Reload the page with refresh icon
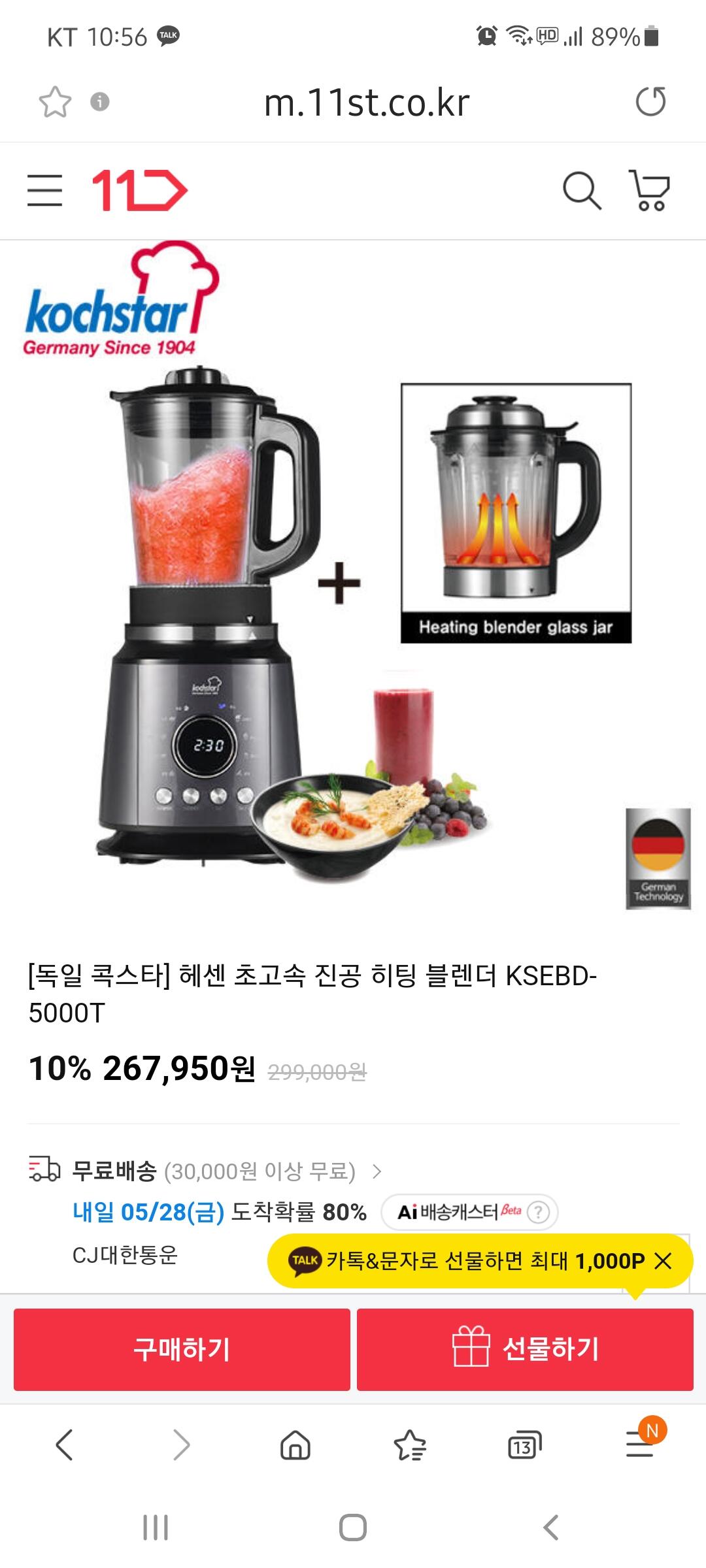 (650, 102)
